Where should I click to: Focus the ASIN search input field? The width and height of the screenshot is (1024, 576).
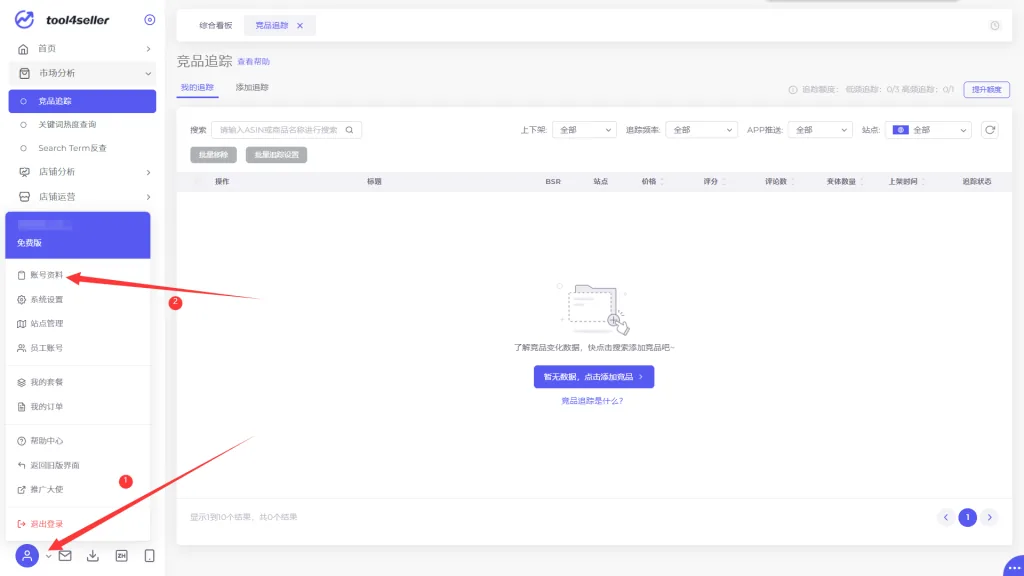pos(286,130)
